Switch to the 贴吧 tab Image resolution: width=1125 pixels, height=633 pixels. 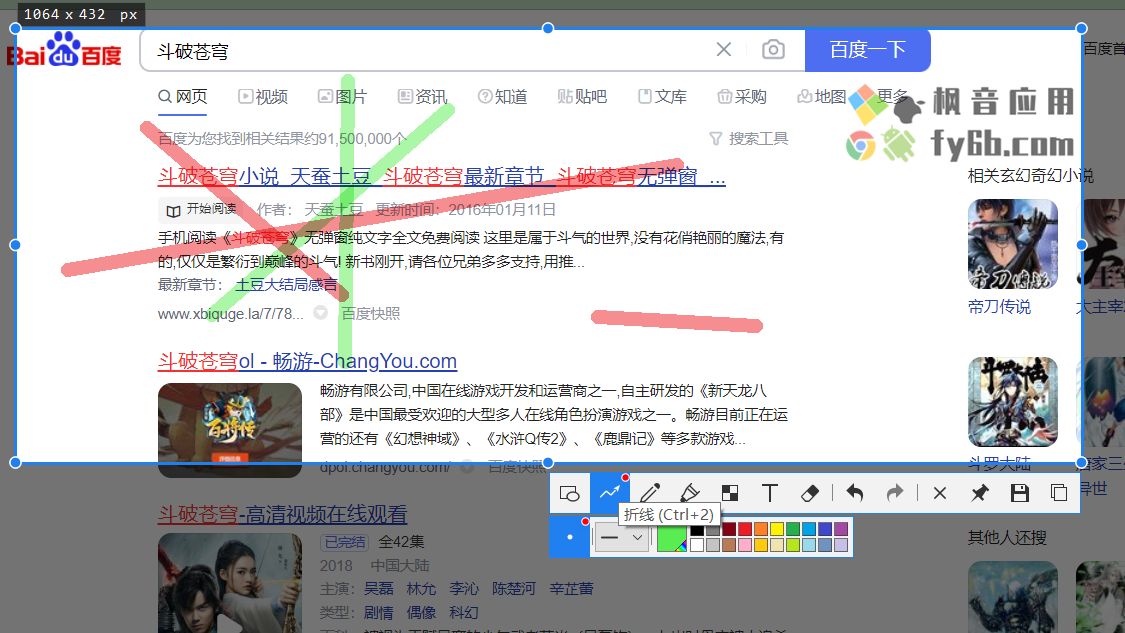[583, 97]
